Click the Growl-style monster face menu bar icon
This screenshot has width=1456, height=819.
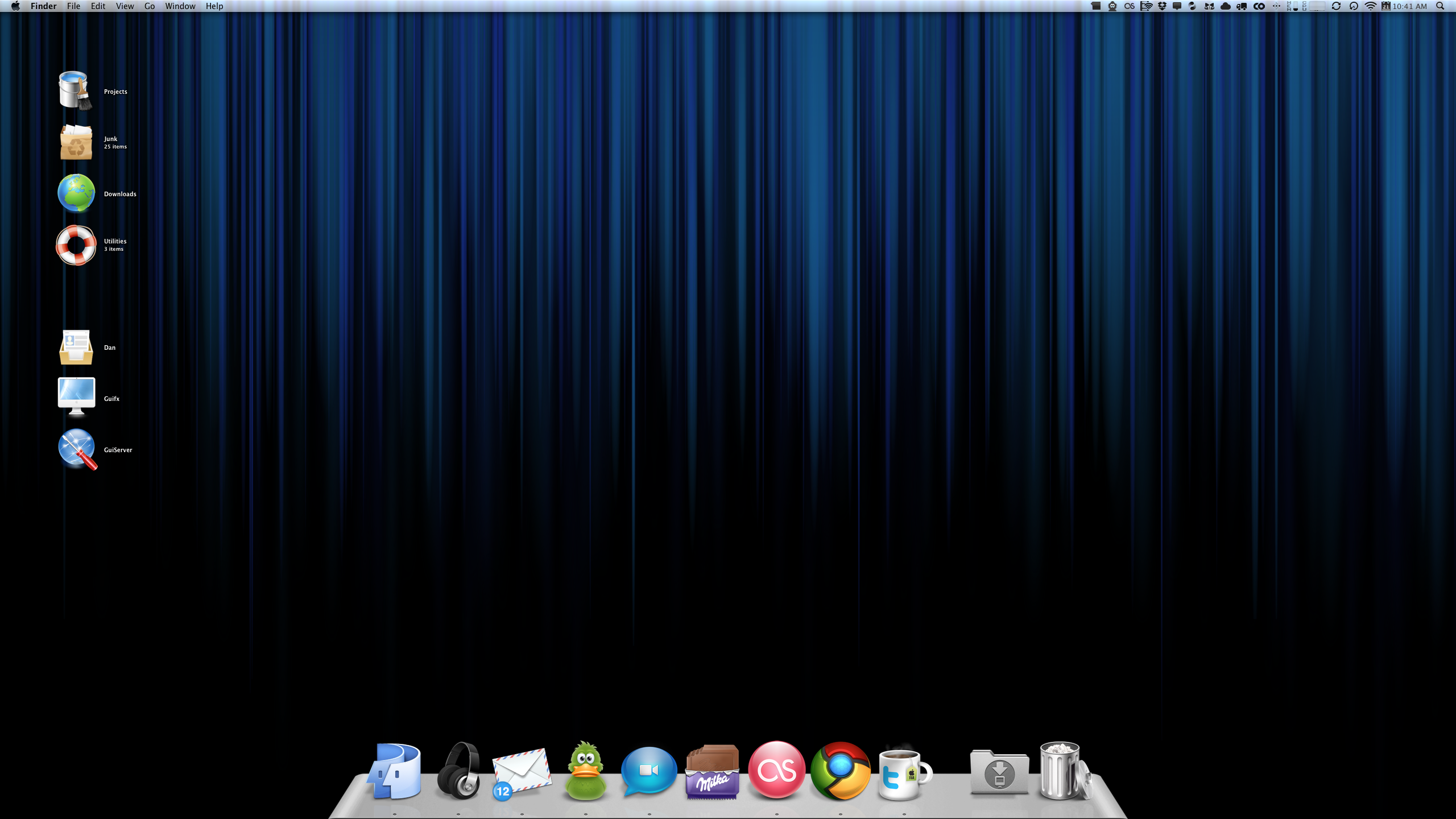coord(1112,6)
